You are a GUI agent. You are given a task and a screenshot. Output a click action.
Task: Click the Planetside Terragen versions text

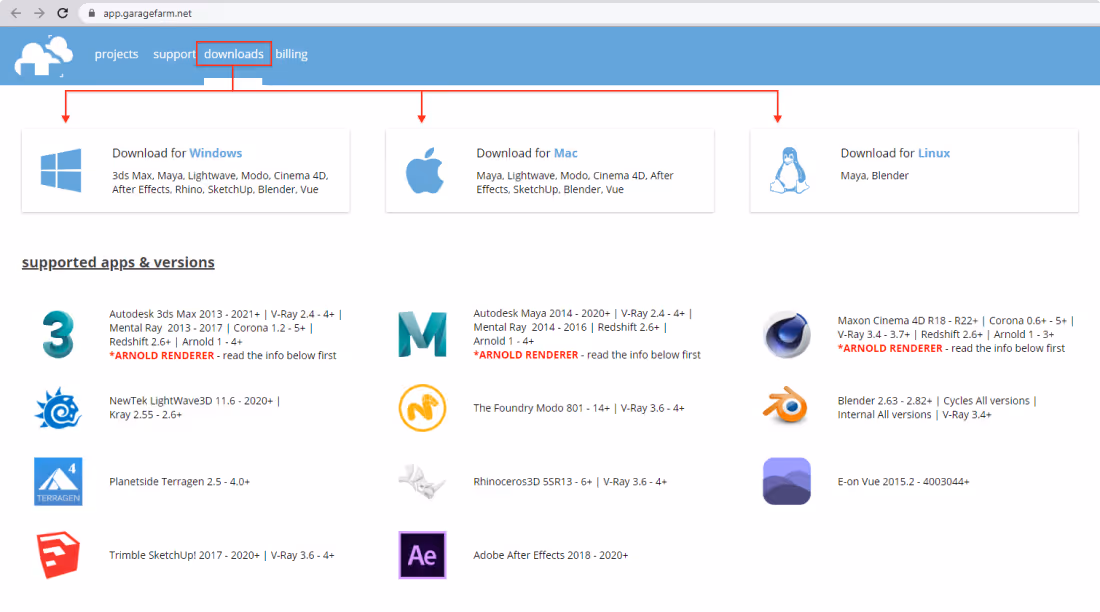click(x=180, y=481)
